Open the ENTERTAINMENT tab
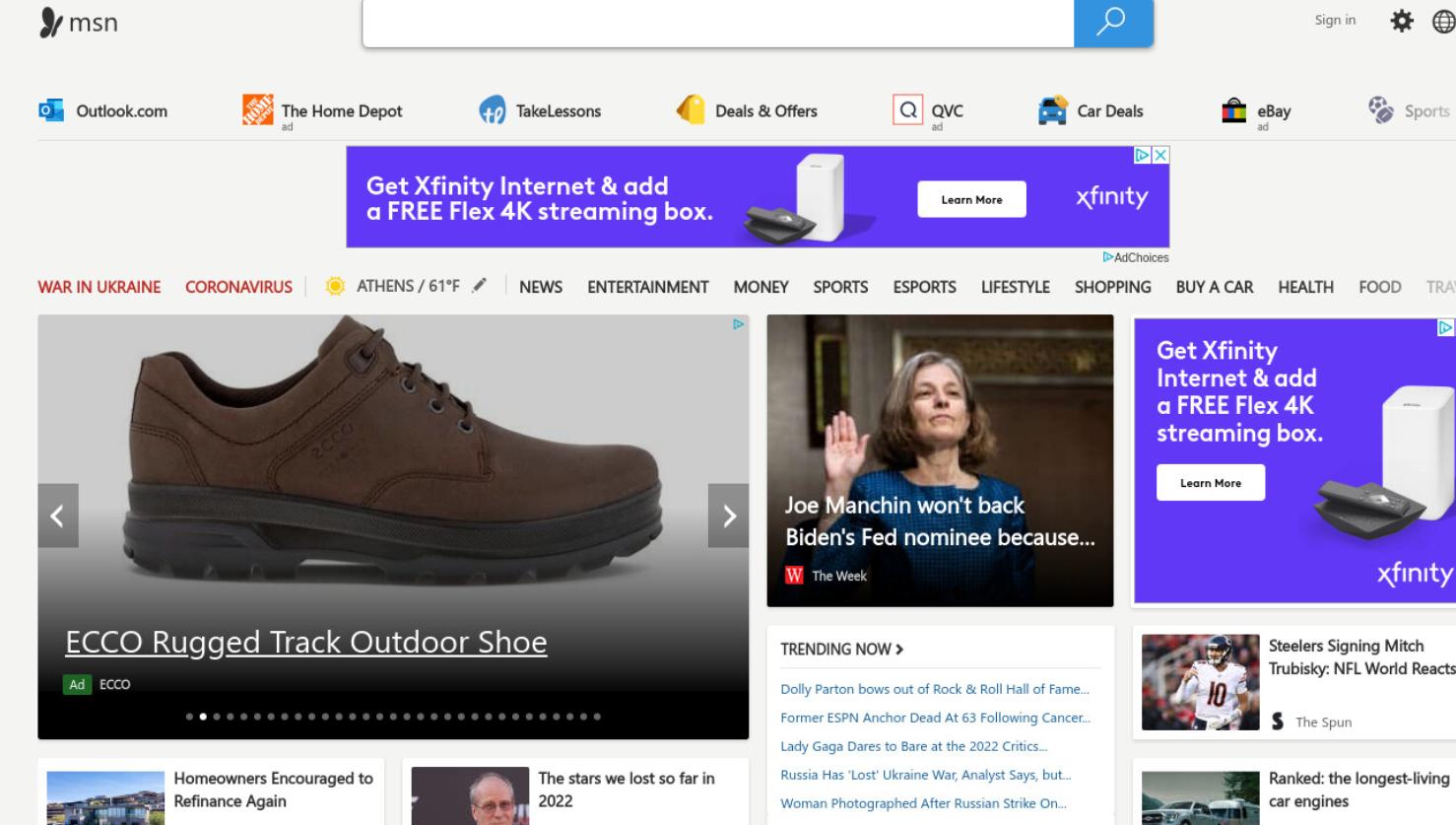The height and width of the screenshot is (825, 1456). (648, 287)
